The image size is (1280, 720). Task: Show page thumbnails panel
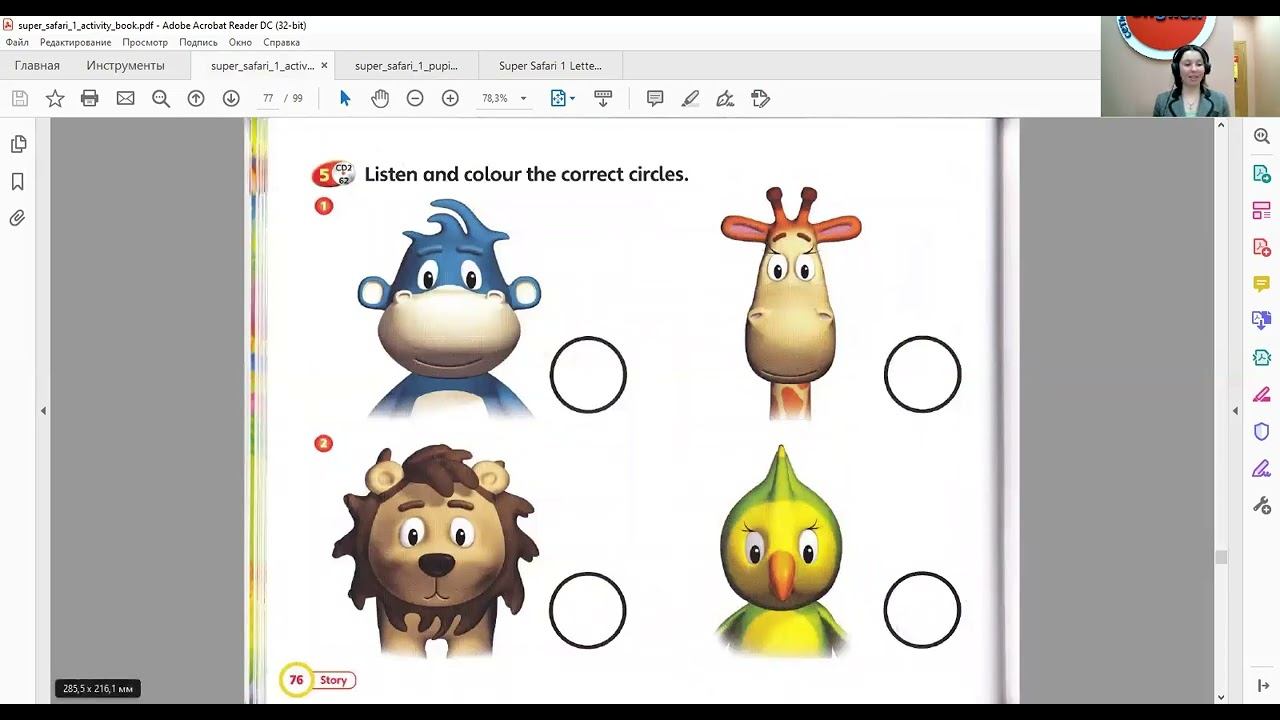(x=18, y=144)
